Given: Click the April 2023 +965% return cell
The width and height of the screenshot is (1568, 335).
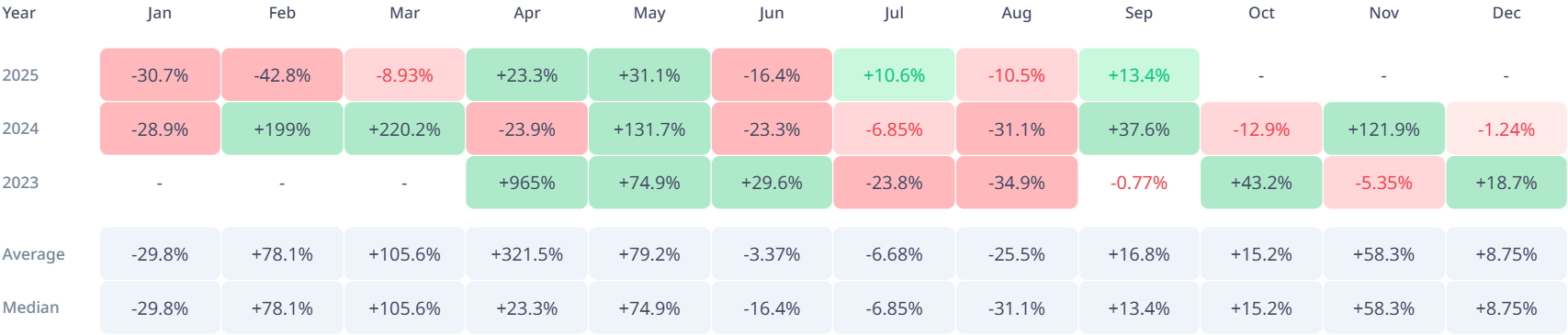Looking at the screenshot, I should tap(526, 183).
